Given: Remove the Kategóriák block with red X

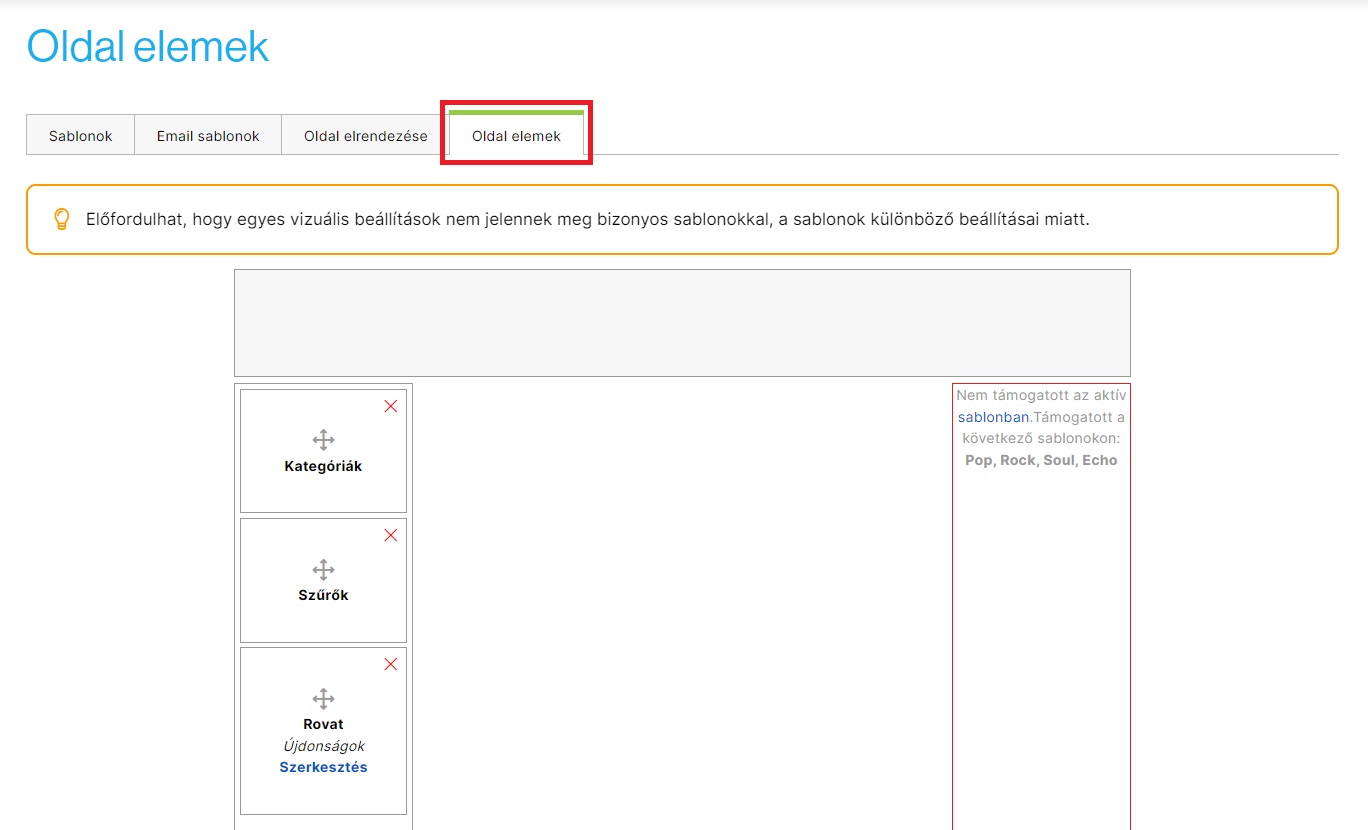Looking at the screenshot, I should (x=391, y=406).
